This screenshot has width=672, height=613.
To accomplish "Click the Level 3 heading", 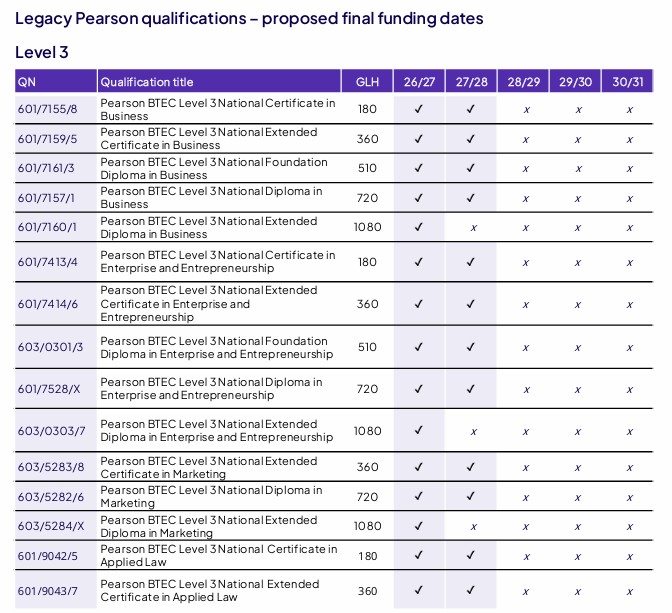I will (42, 52).
